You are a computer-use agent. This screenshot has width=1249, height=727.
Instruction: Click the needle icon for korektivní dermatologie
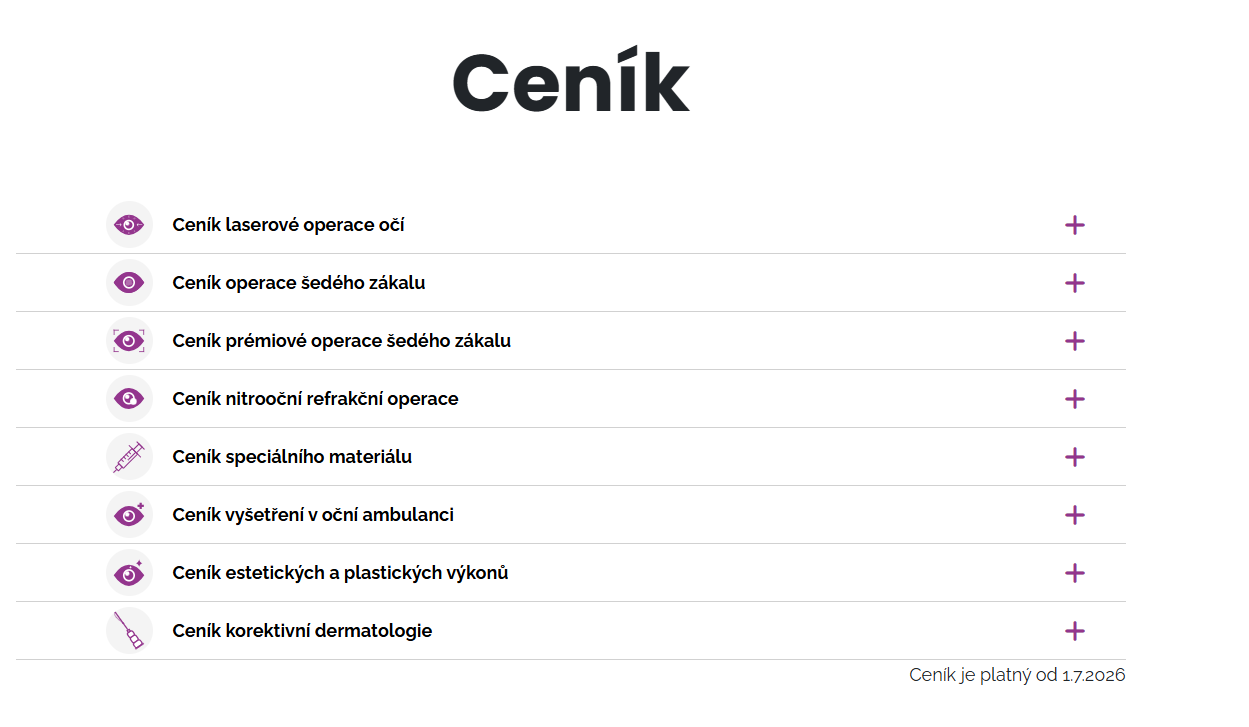[129, 631]
